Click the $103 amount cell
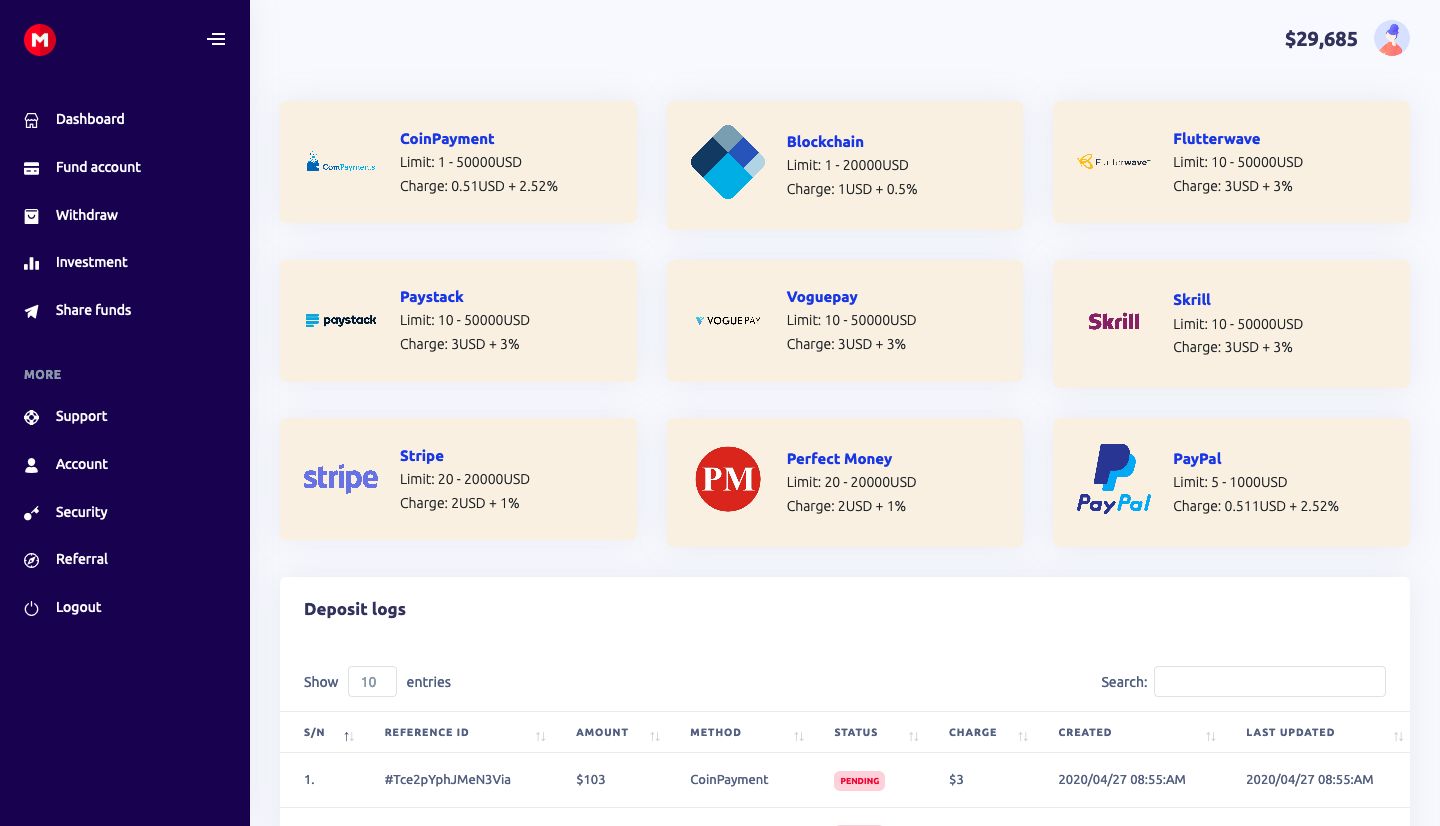Screen dimensions: 1440x826 click(591, 780)
